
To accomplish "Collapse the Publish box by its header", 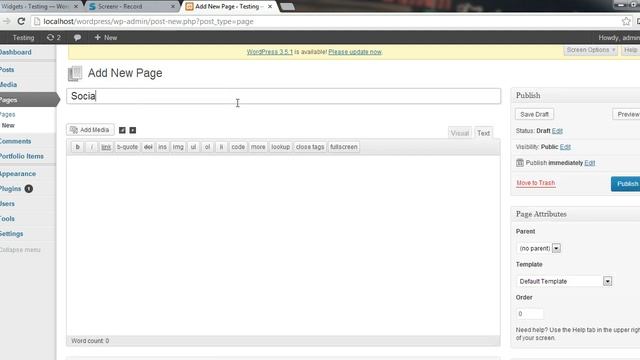I will coord(576,95).
